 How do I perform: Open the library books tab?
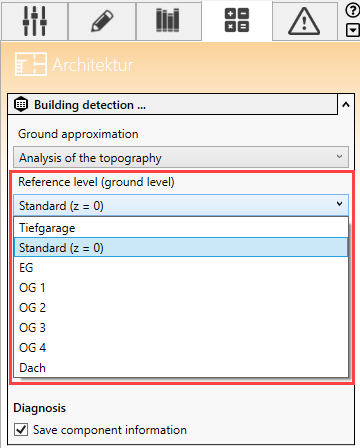click(168, 21)
